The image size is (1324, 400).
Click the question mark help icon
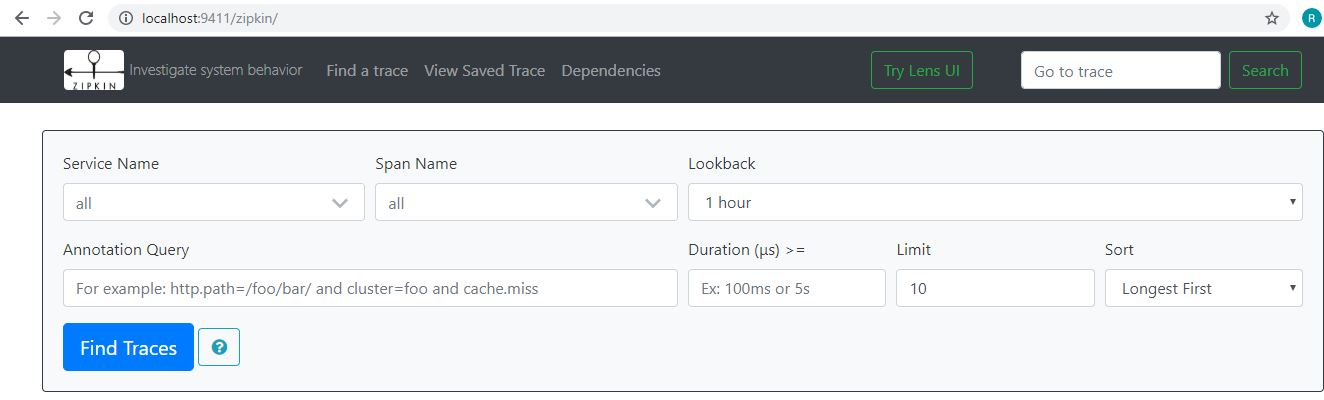point(219,347)
